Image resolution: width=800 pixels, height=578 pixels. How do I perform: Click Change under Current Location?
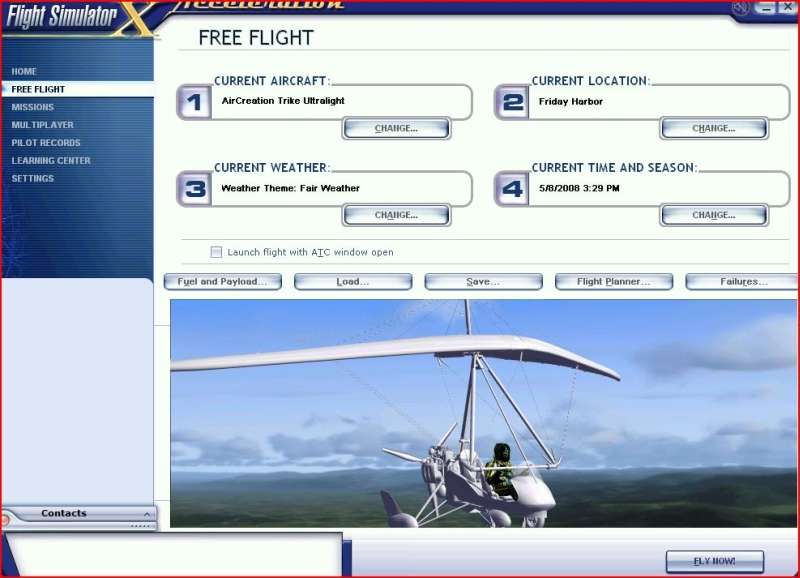714,129
